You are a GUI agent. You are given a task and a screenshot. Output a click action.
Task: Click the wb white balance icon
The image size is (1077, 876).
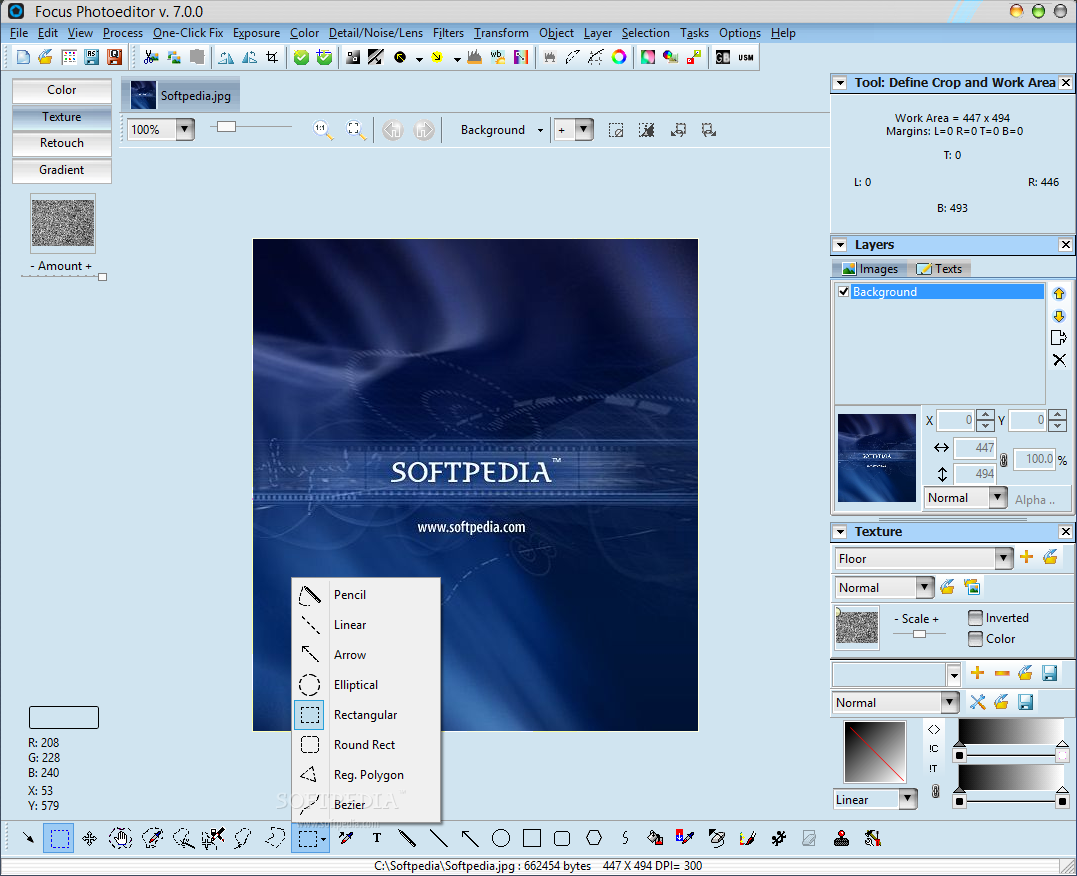pos(497,57)
